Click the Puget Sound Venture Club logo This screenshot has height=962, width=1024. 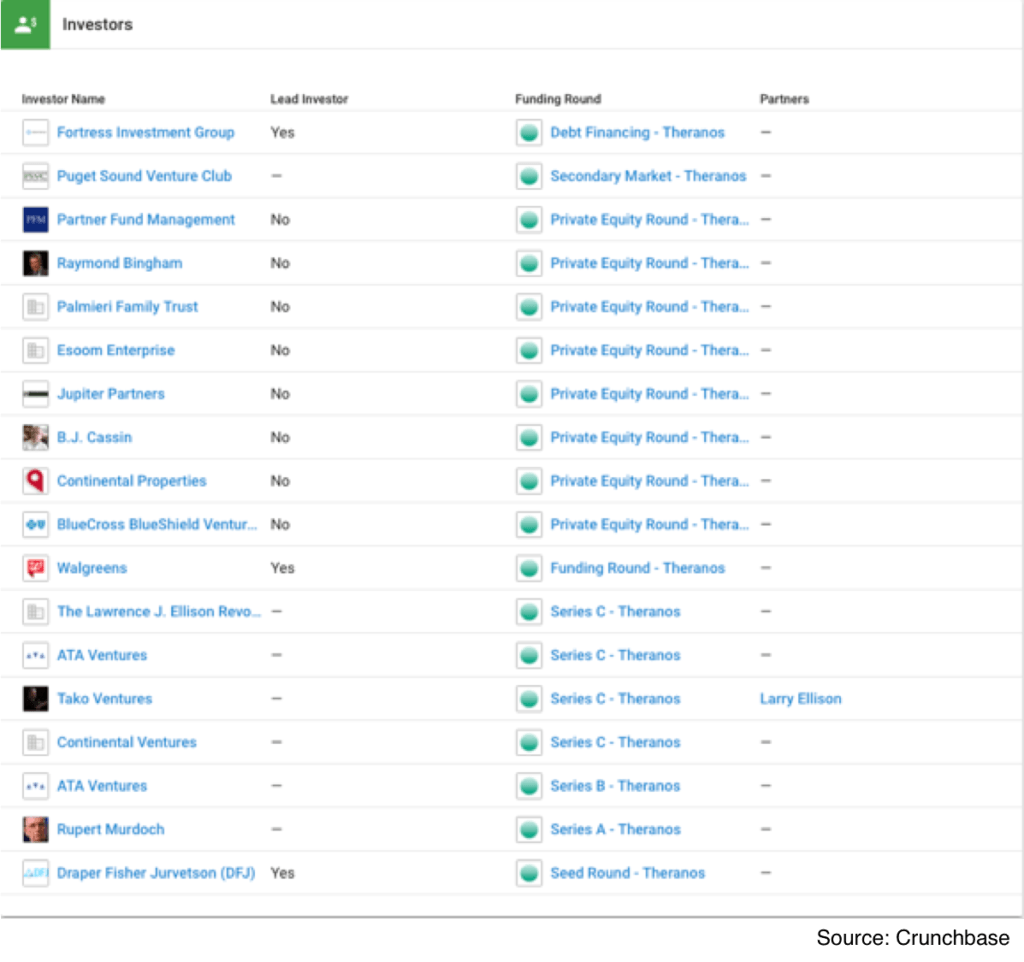click(35, 176)
